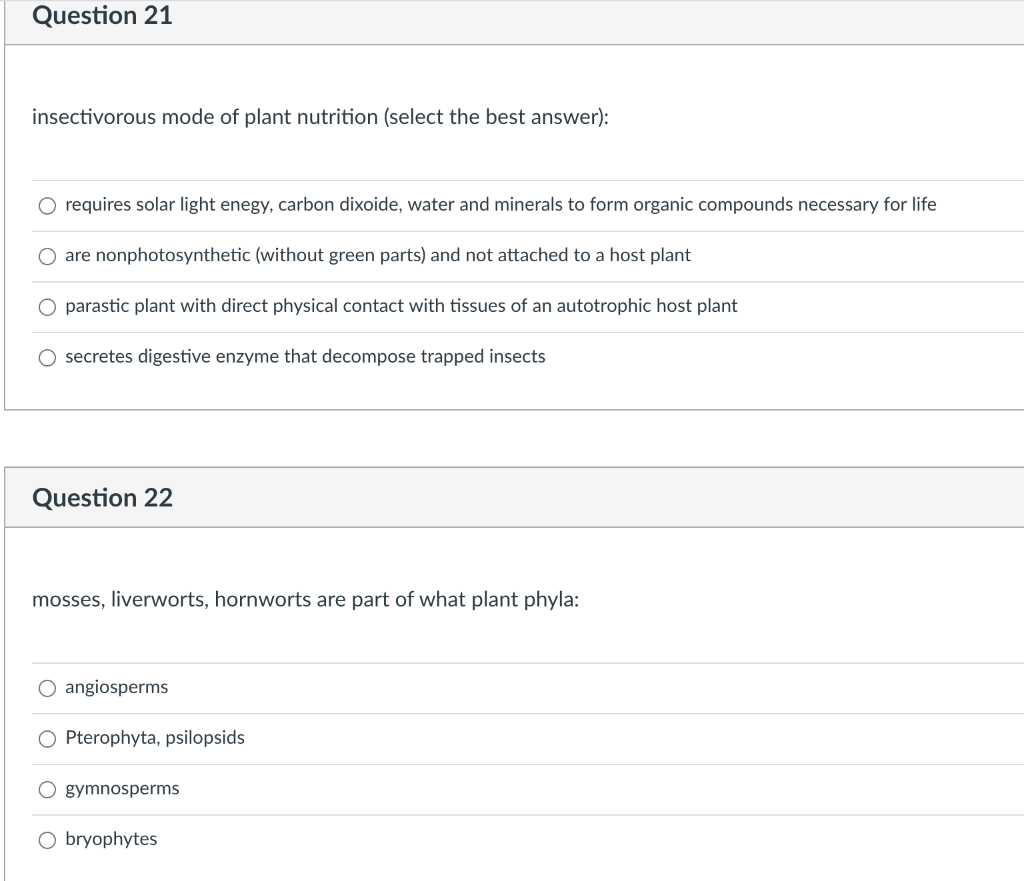Select 'secretes digestive enzyme that decompose trapped insects'

point(47,357)
